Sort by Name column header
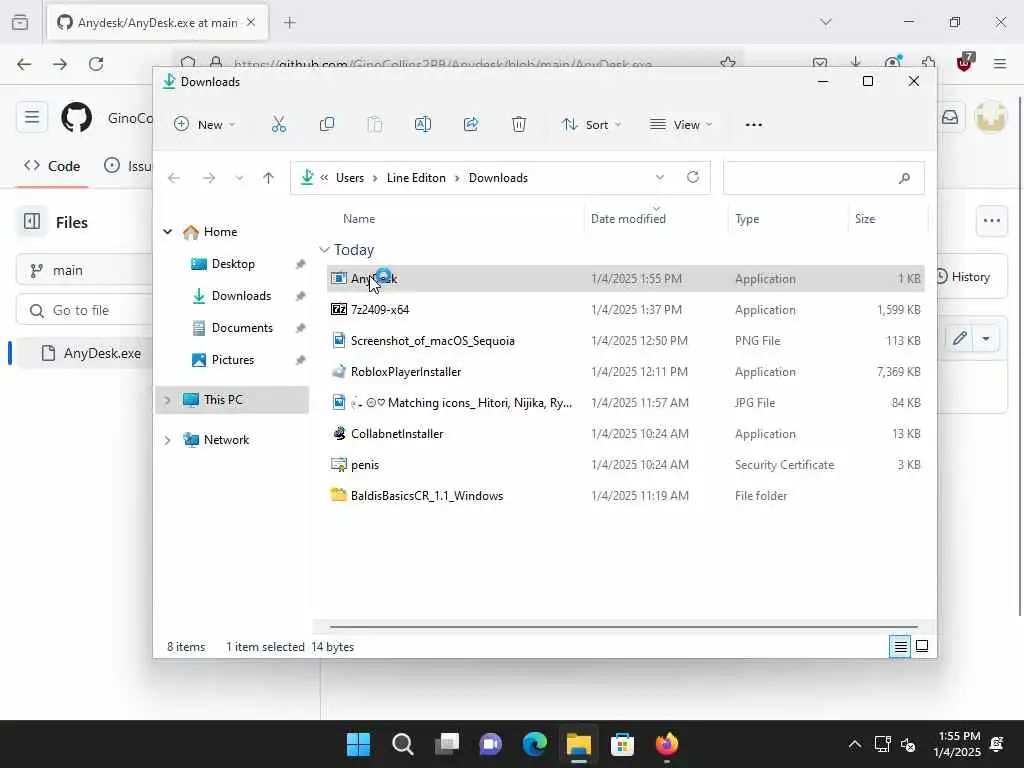The width and height of the screenshot is (1024, 768). 359,219
